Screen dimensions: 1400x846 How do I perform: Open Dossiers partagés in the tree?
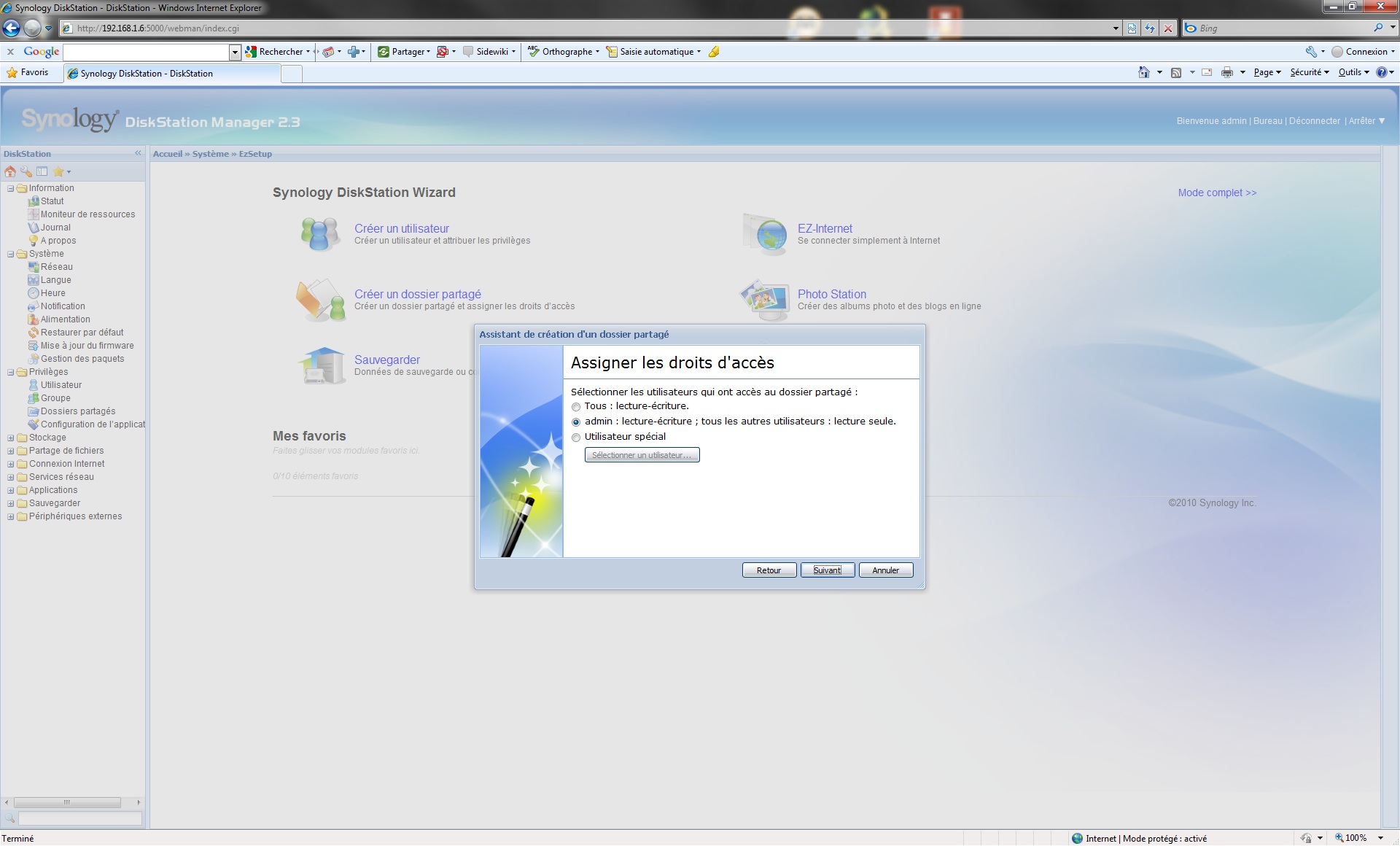pyautogui.click(x=78, y=411)
